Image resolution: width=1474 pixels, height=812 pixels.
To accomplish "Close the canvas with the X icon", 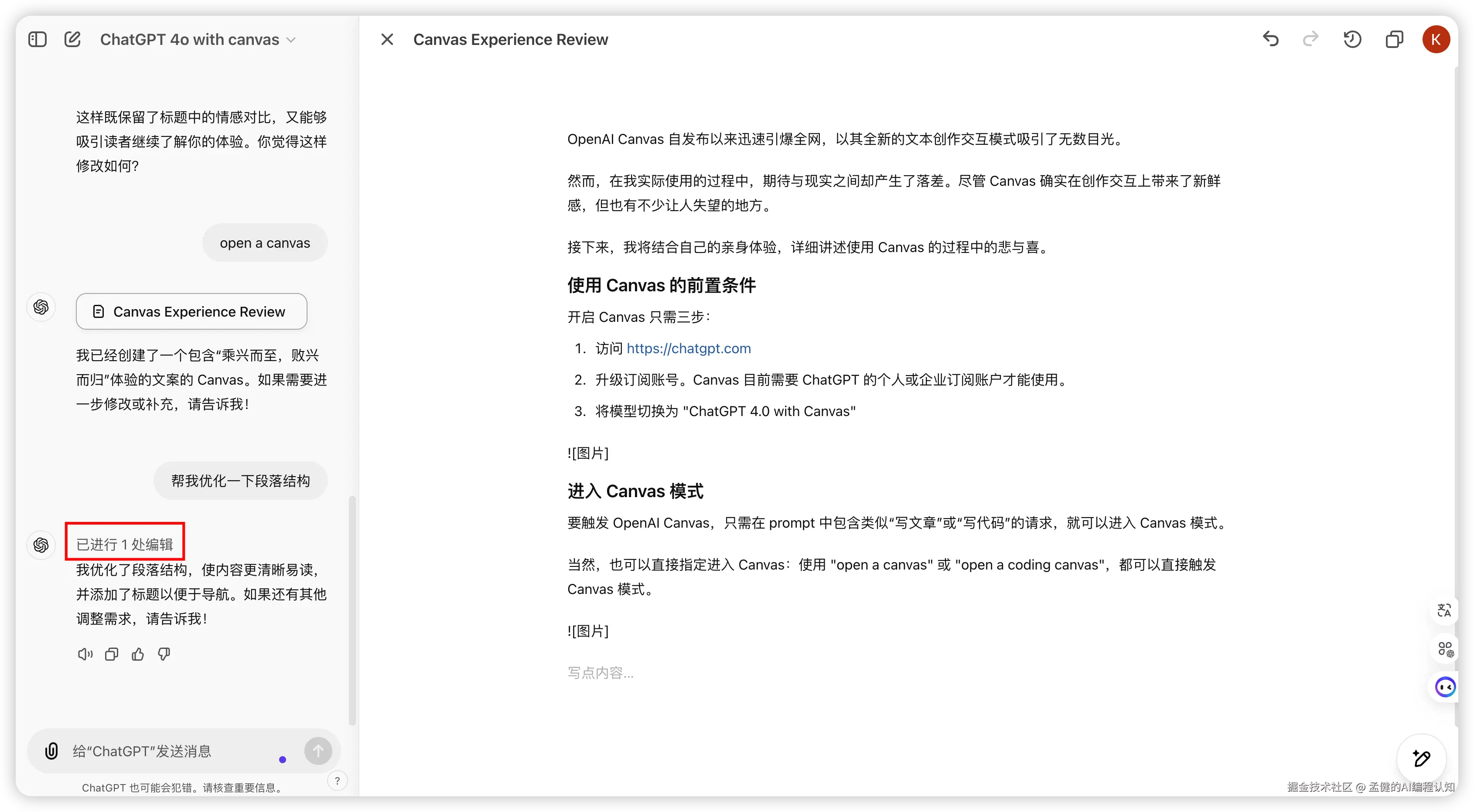I will tap(387, 40).
